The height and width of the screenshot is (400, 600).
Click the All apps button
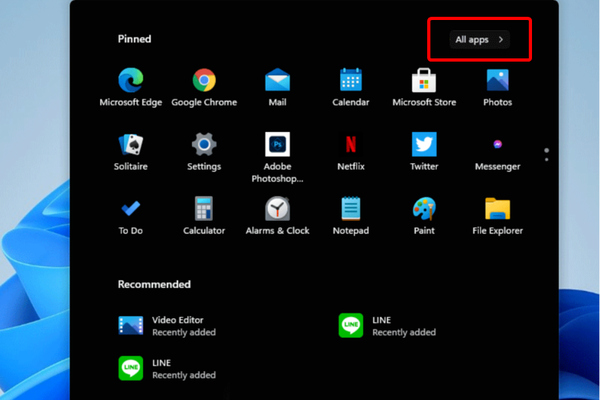479,39
